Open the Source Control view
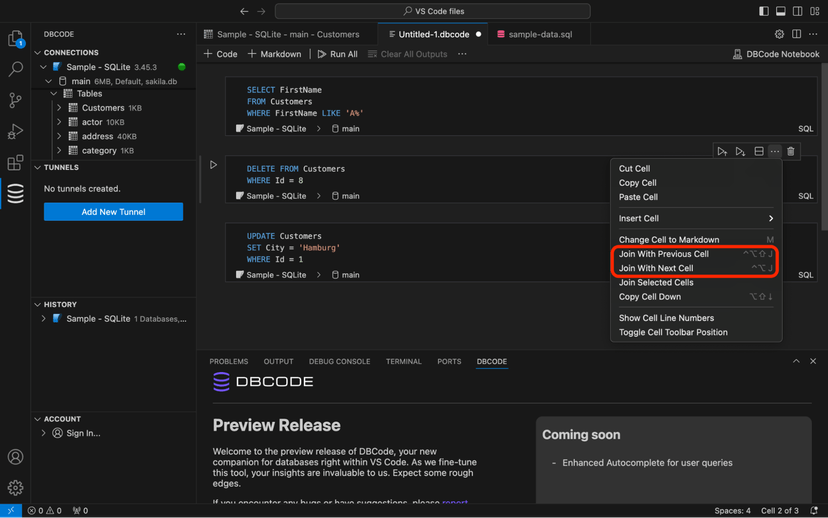The width and height of the screenshot is (828, 518). 15,100
